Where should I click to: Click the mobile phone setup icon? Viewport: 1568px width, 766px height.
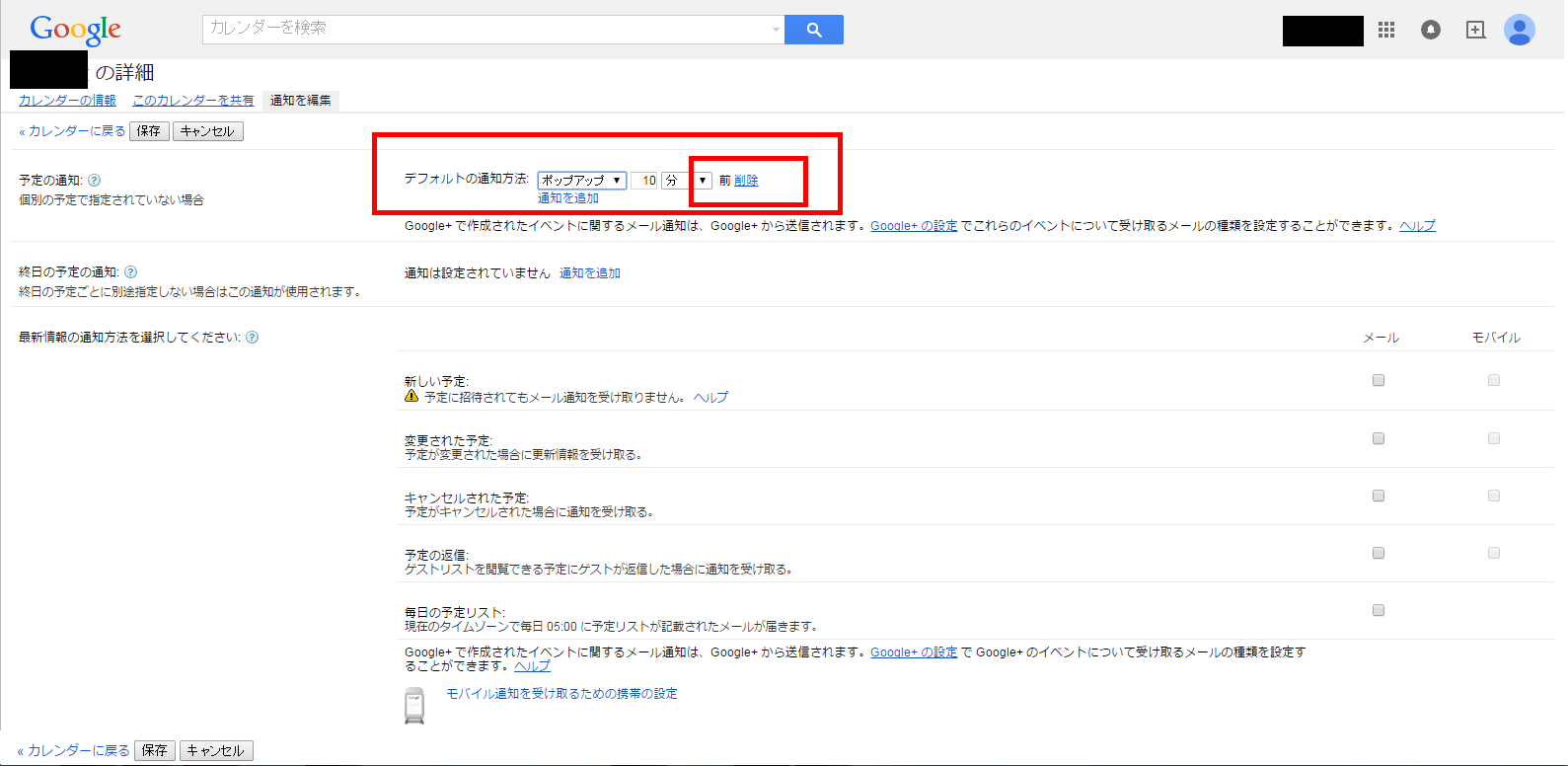pyautogui.click(x=414, y=706)
